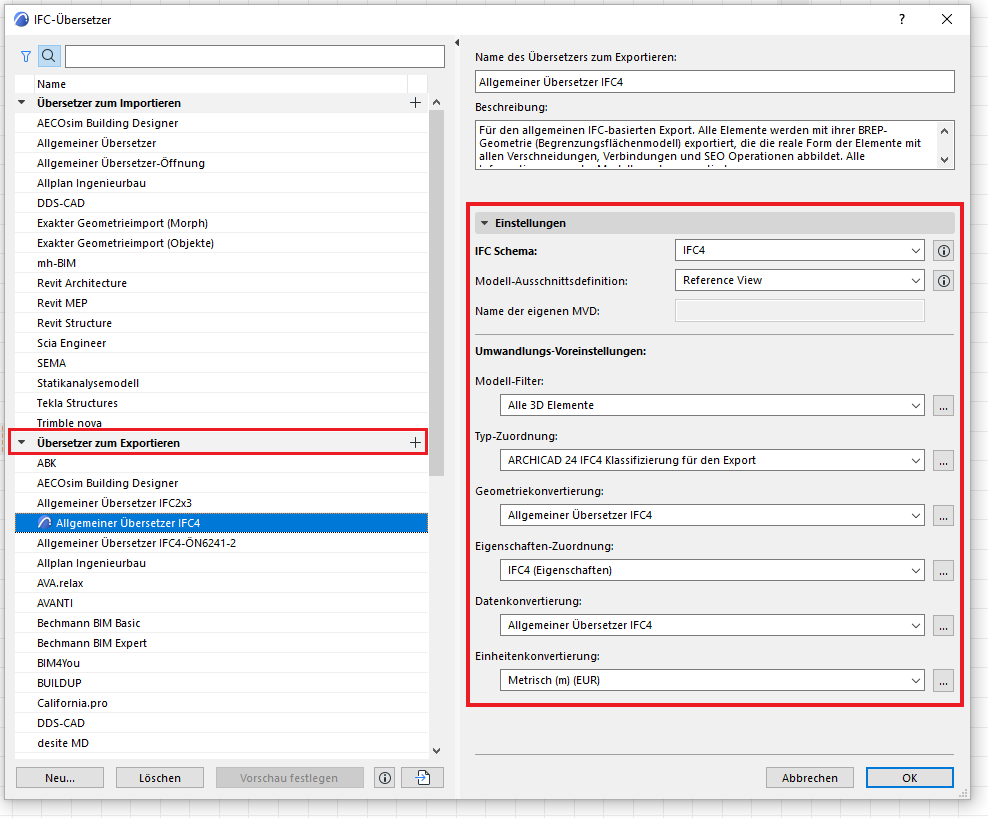This screenshot has width=988, height=818.
Task: Open the IFC Schema dropdown
Action: click(x=799, y=251)
